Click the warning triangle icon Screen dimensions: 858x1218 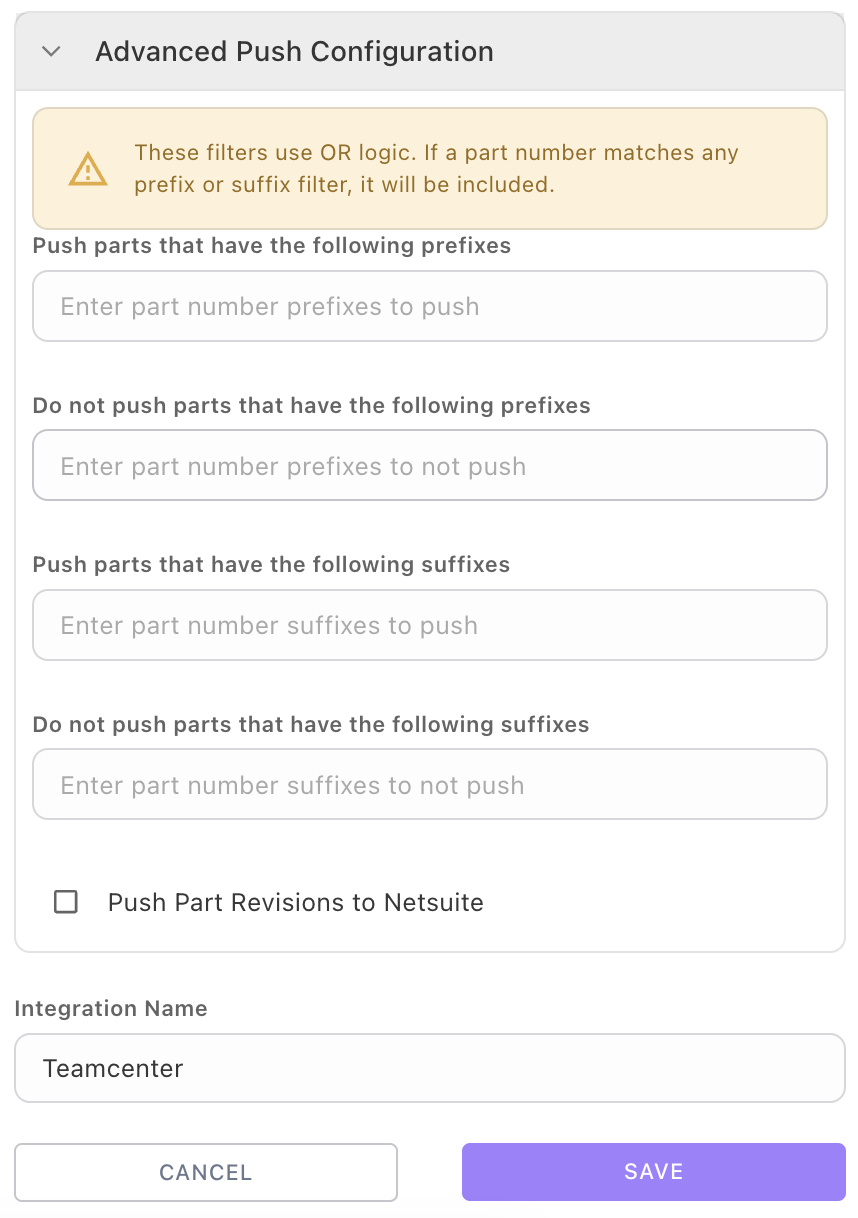click(88, 169)
